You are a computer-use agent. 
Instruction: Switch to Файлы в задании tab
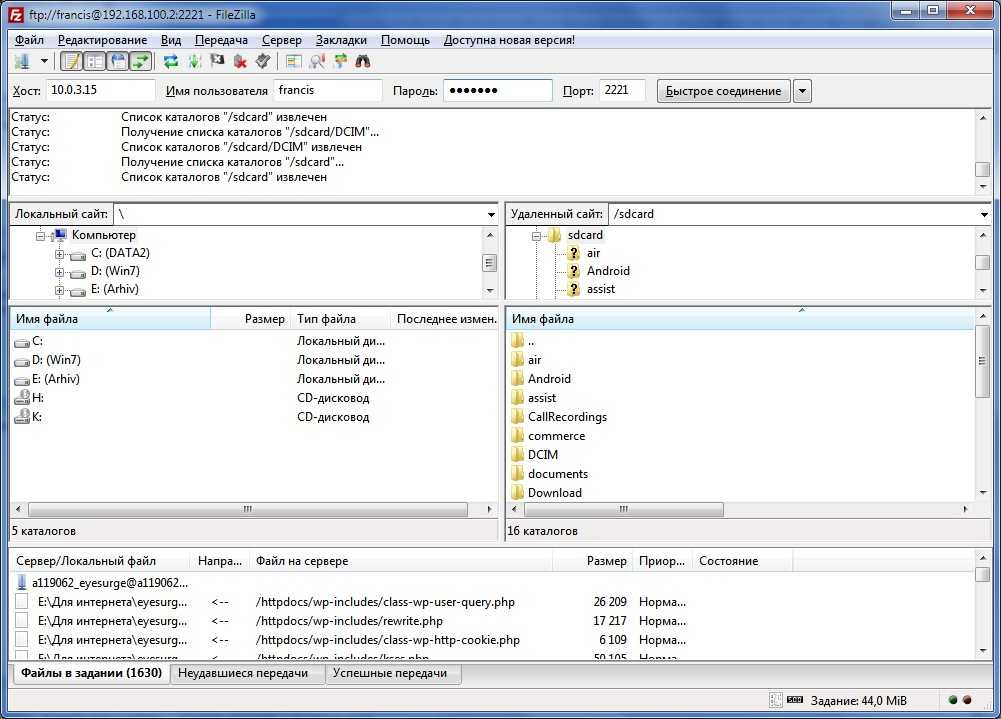[91, 673]
